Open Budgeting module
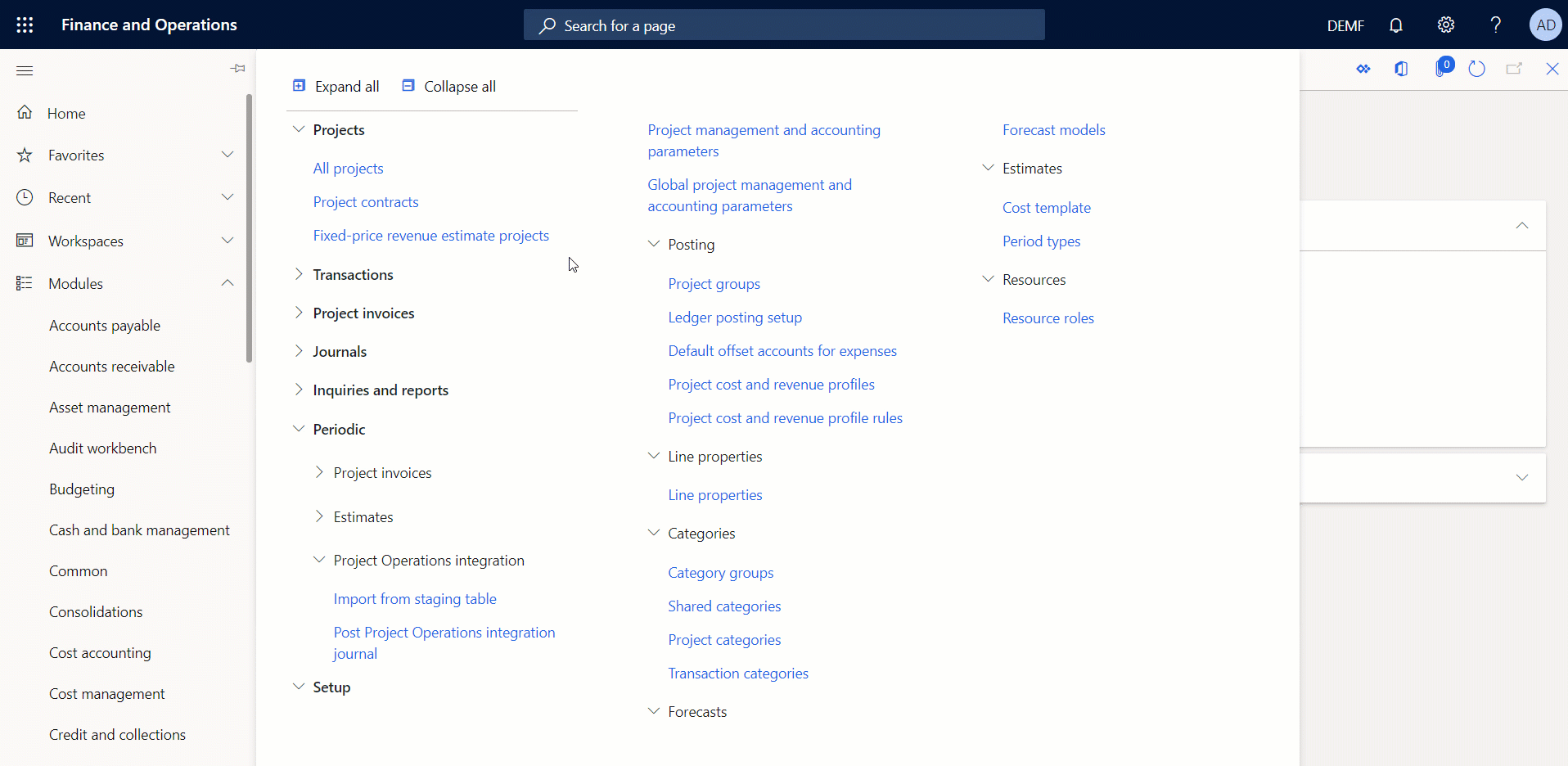The height and width of the screenshot is (766, 1568). [x=82, y=489]
